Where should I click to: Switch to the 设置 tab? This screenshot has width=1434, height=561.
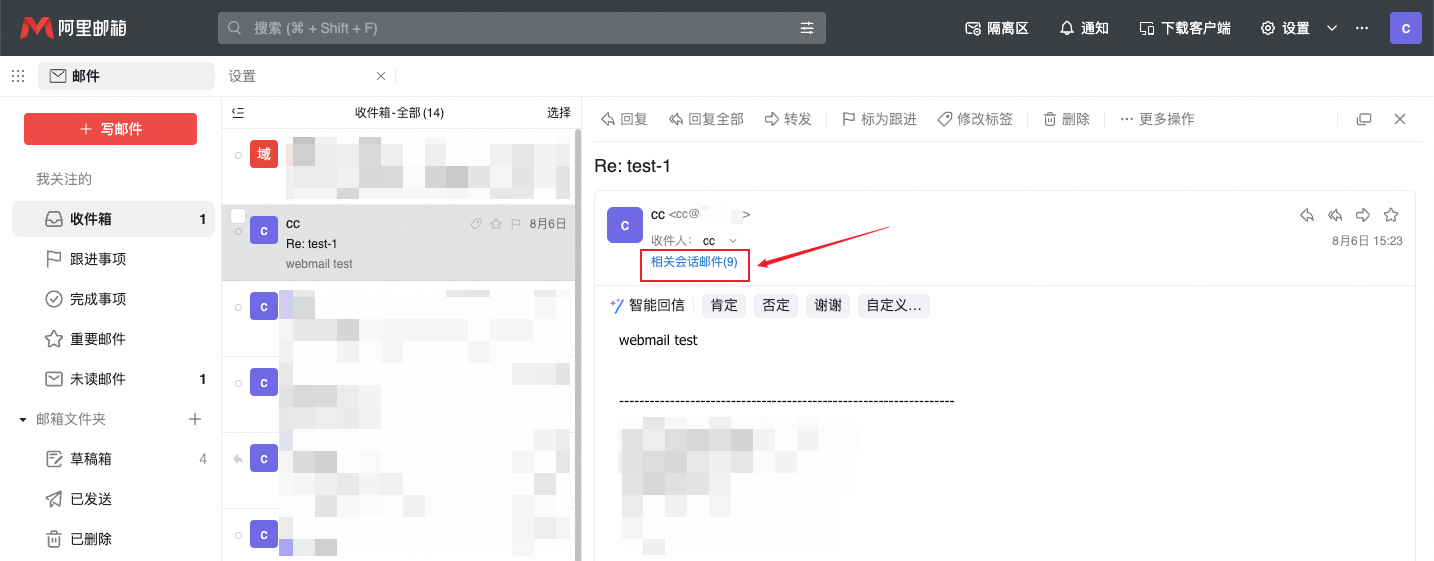(242, 76)
